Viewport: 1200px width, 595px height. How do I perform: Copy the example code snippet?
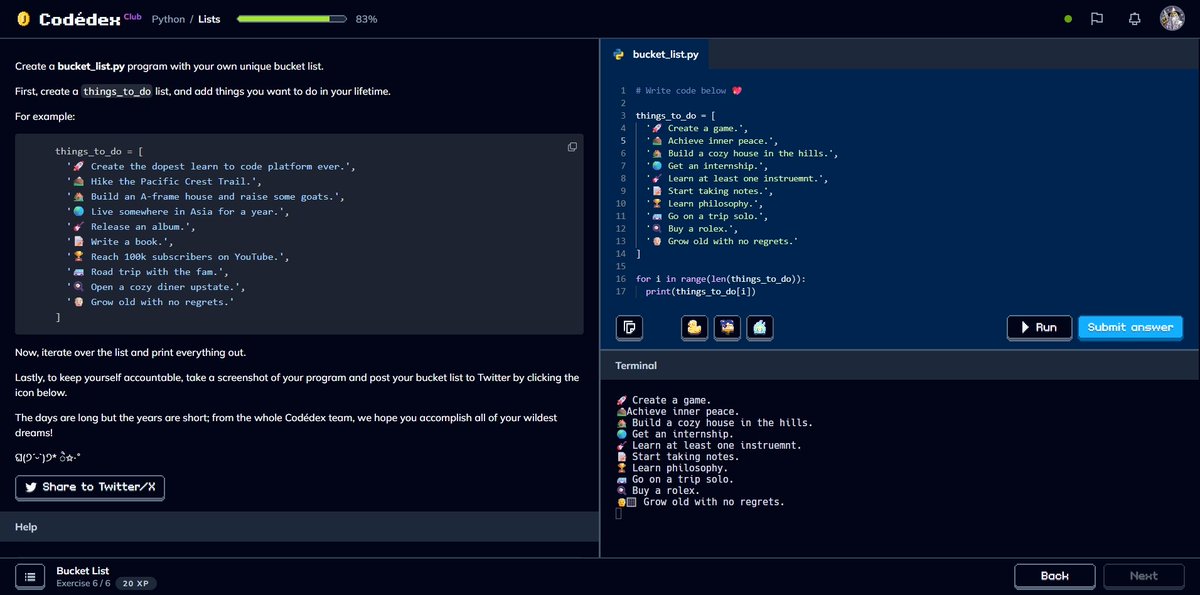572,147
